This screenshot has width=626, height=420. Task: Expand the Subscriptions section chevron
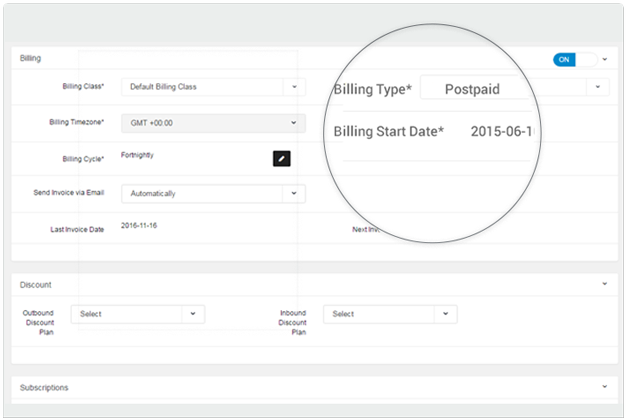605,386
